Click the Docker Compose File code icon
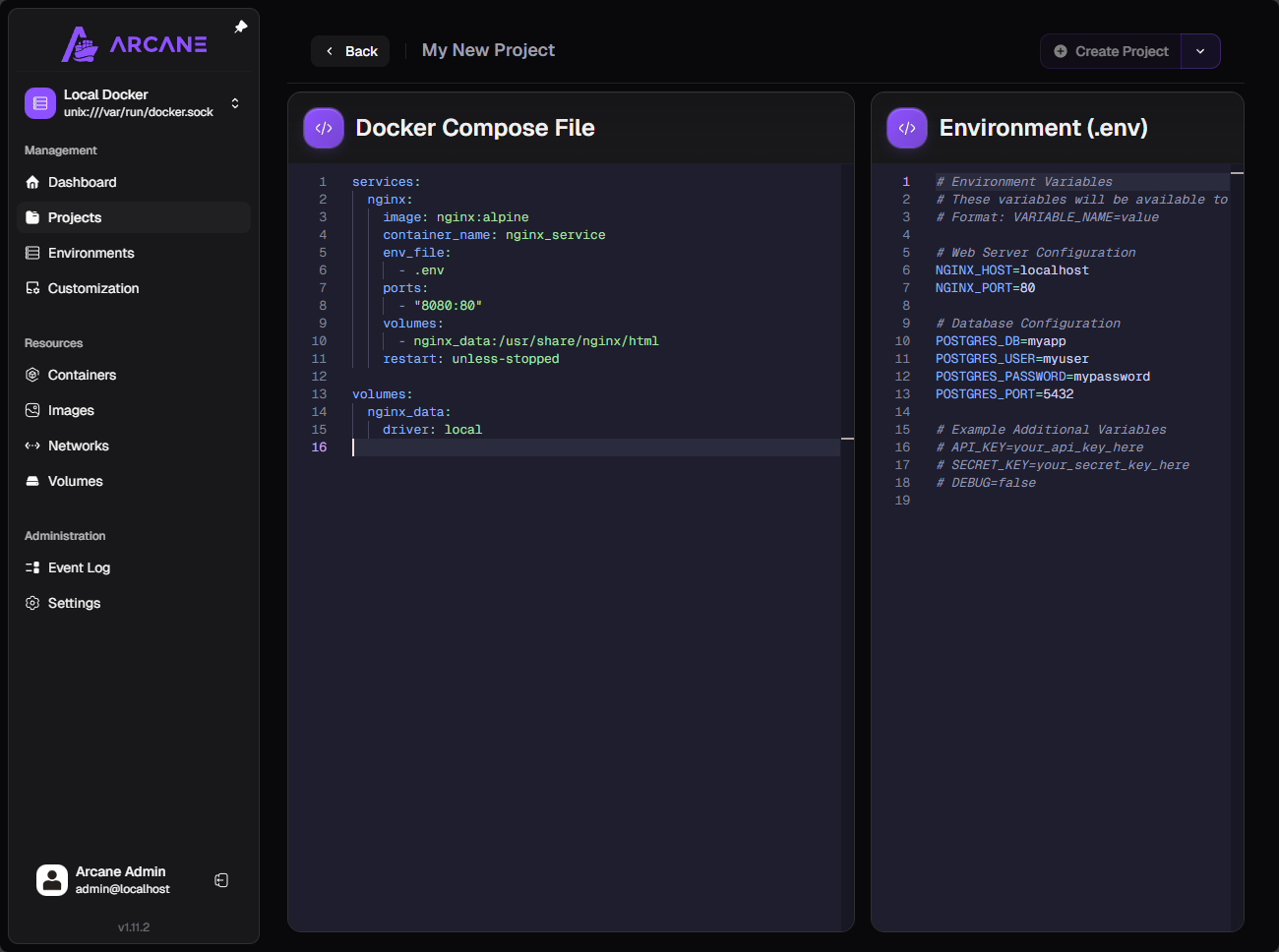Viewport: 1279px width, 952px height. click(x=324, y=128)
